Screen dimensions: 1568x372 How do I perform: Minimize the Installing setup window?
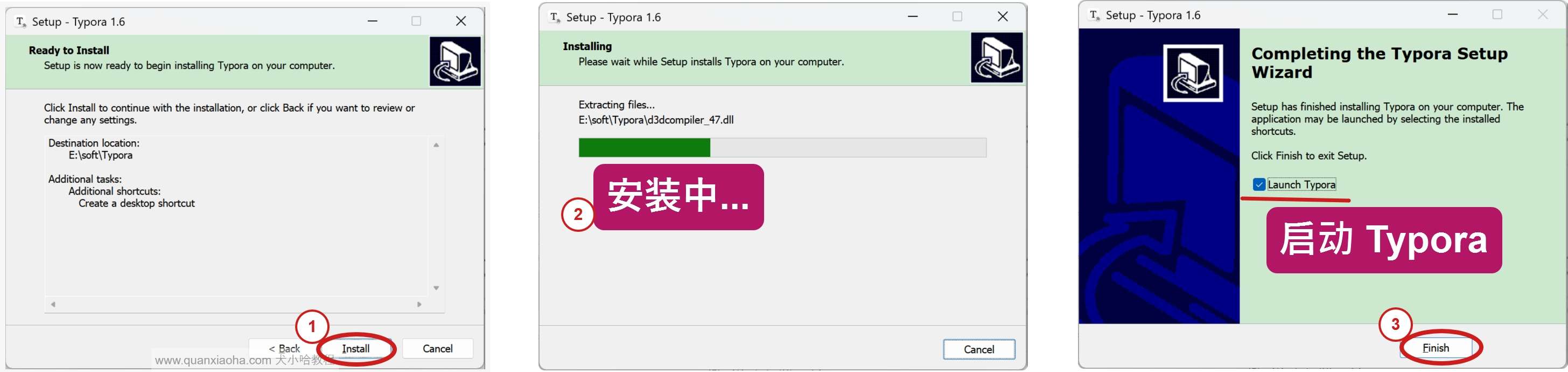pos(913,17)
